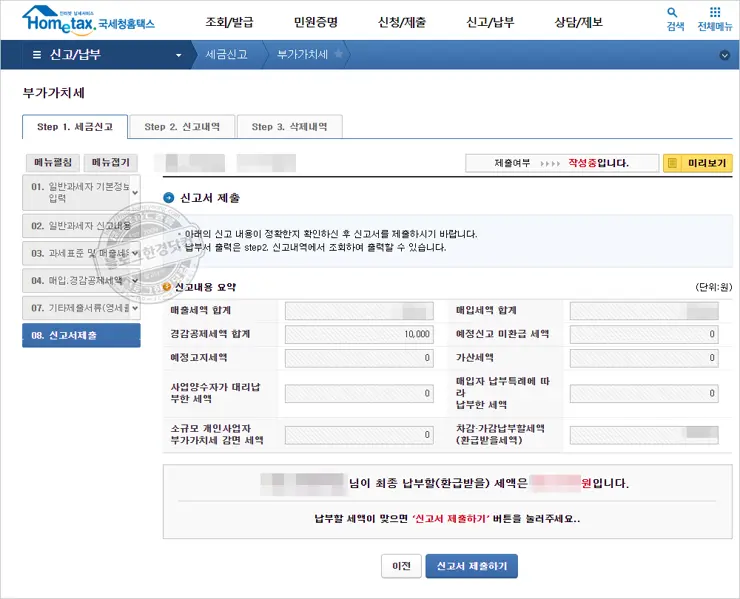Expand 03. 과세표준 및 매출세액 chevron
740x599 pixels.
coord(135,253)
